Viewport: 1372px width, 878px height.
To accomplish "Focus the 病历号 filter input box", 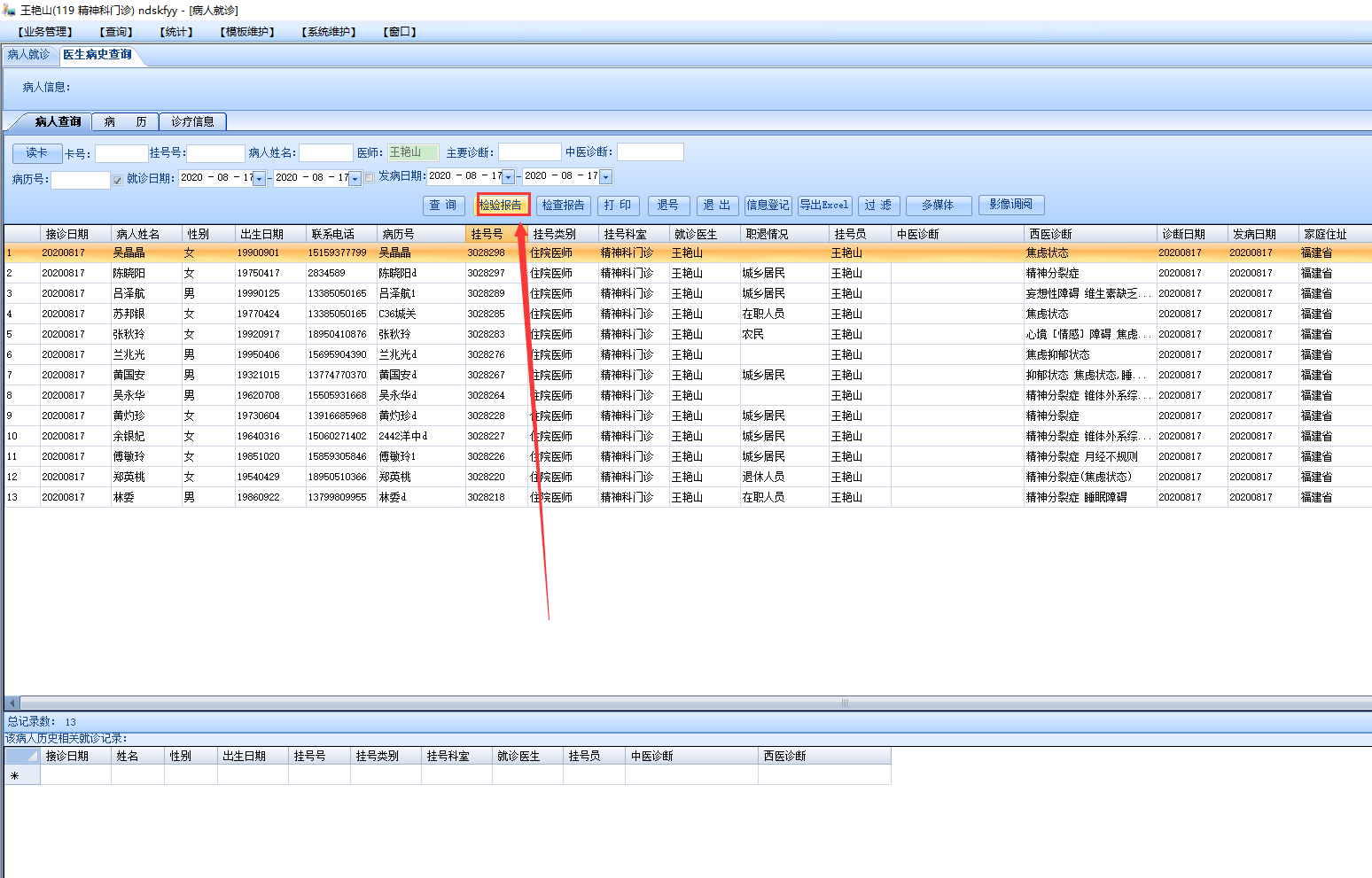I will click(81, 180).
